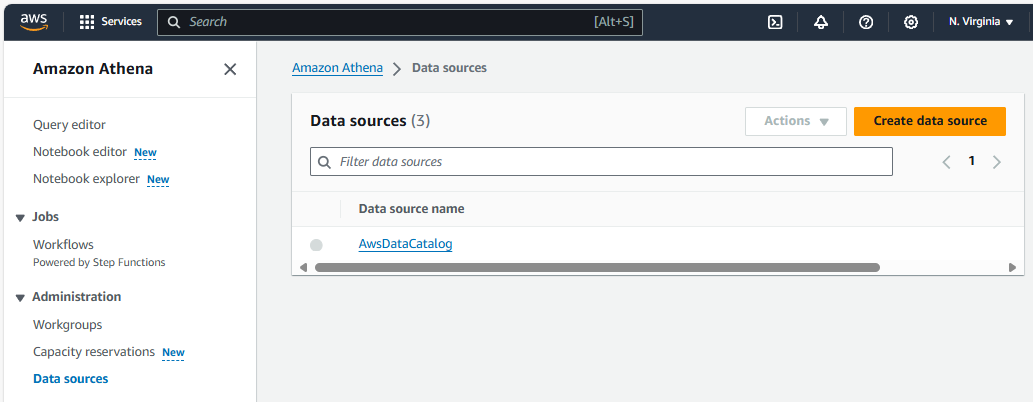The image size is (1033, 402).
Task: Click the Data sources (3) heading
Action: pyautogui.click(x=370, y=121)
